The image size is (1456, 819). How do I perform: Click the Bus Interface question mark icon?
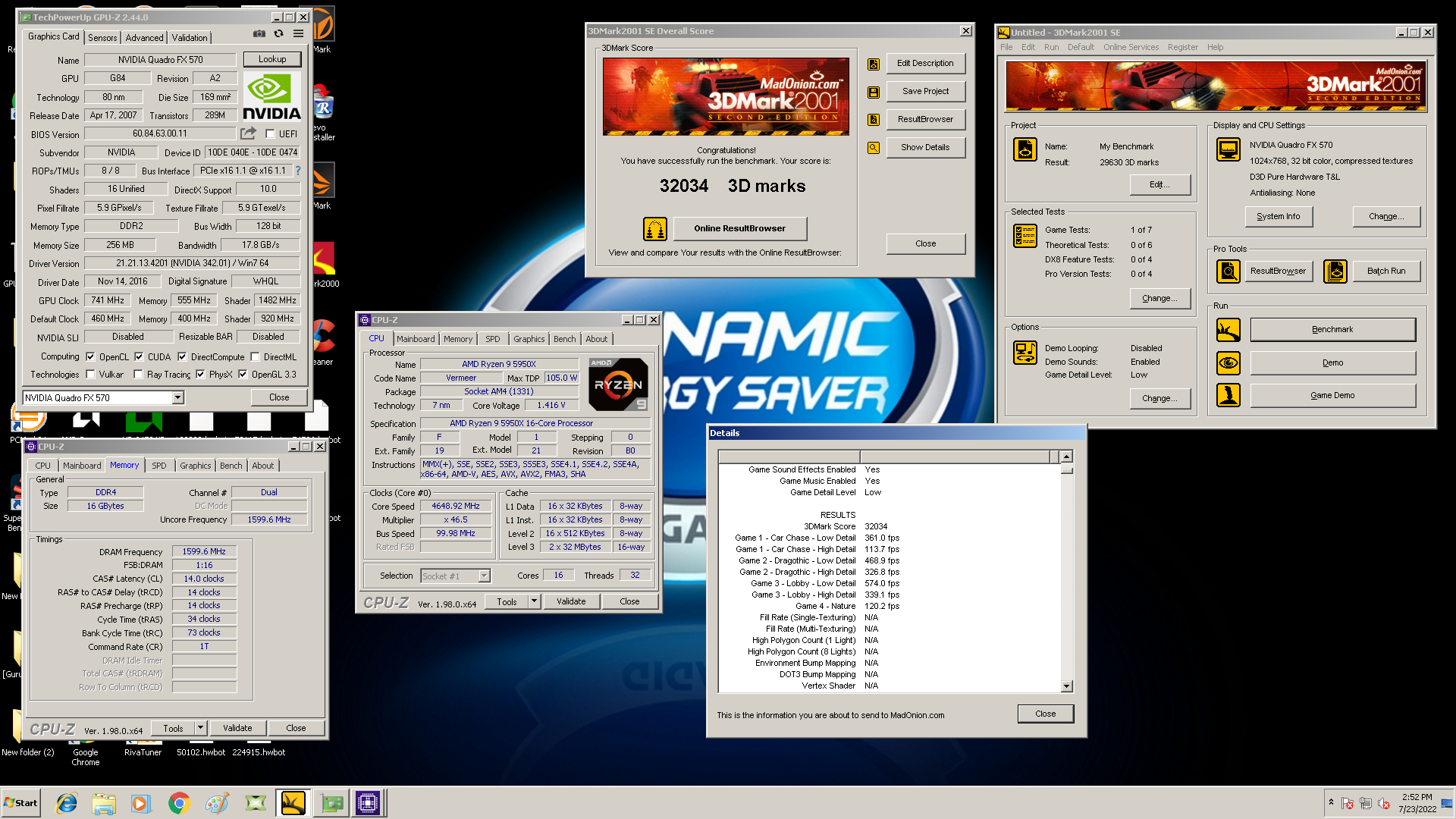click(x=298, y=171)
